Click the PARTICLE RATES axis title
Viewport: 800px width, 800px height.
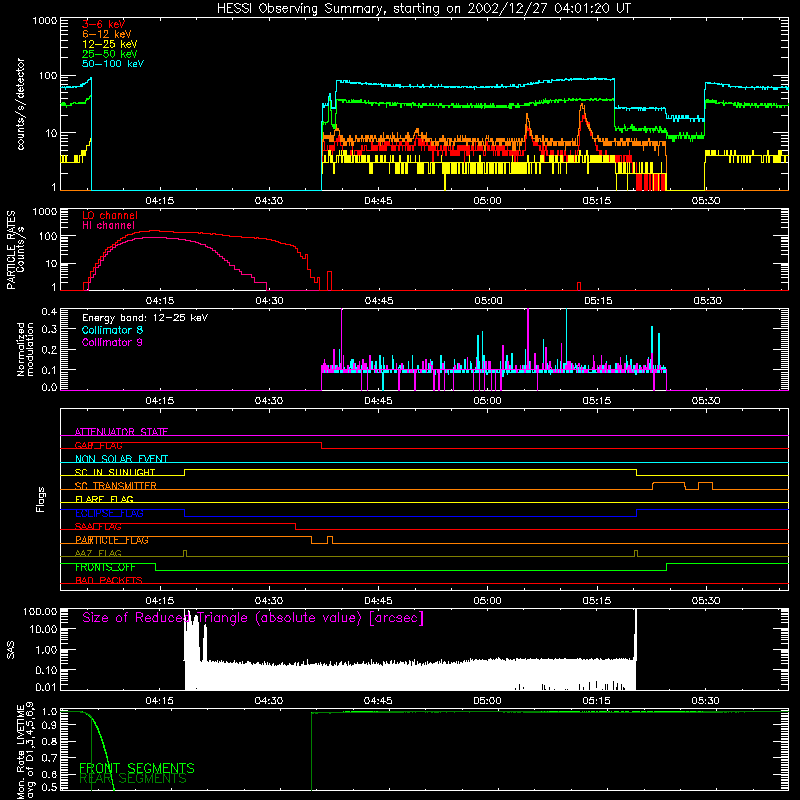11,250
